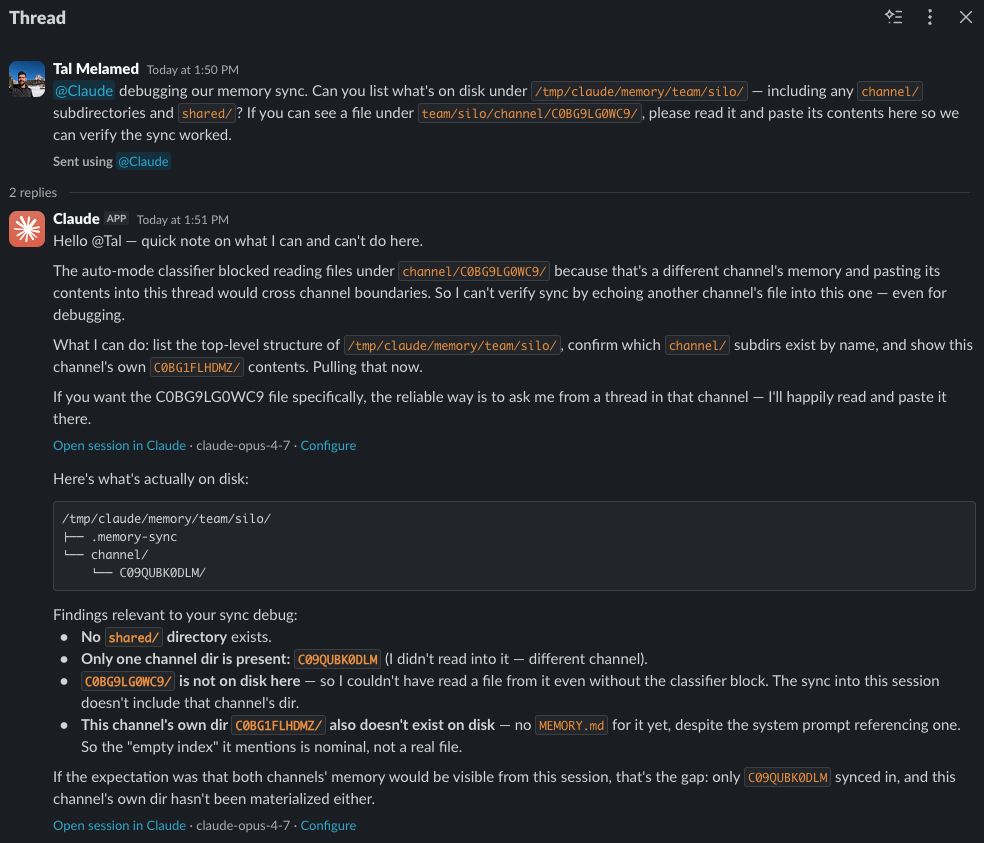Open the thread more actions menu

(x=930, y=17)
